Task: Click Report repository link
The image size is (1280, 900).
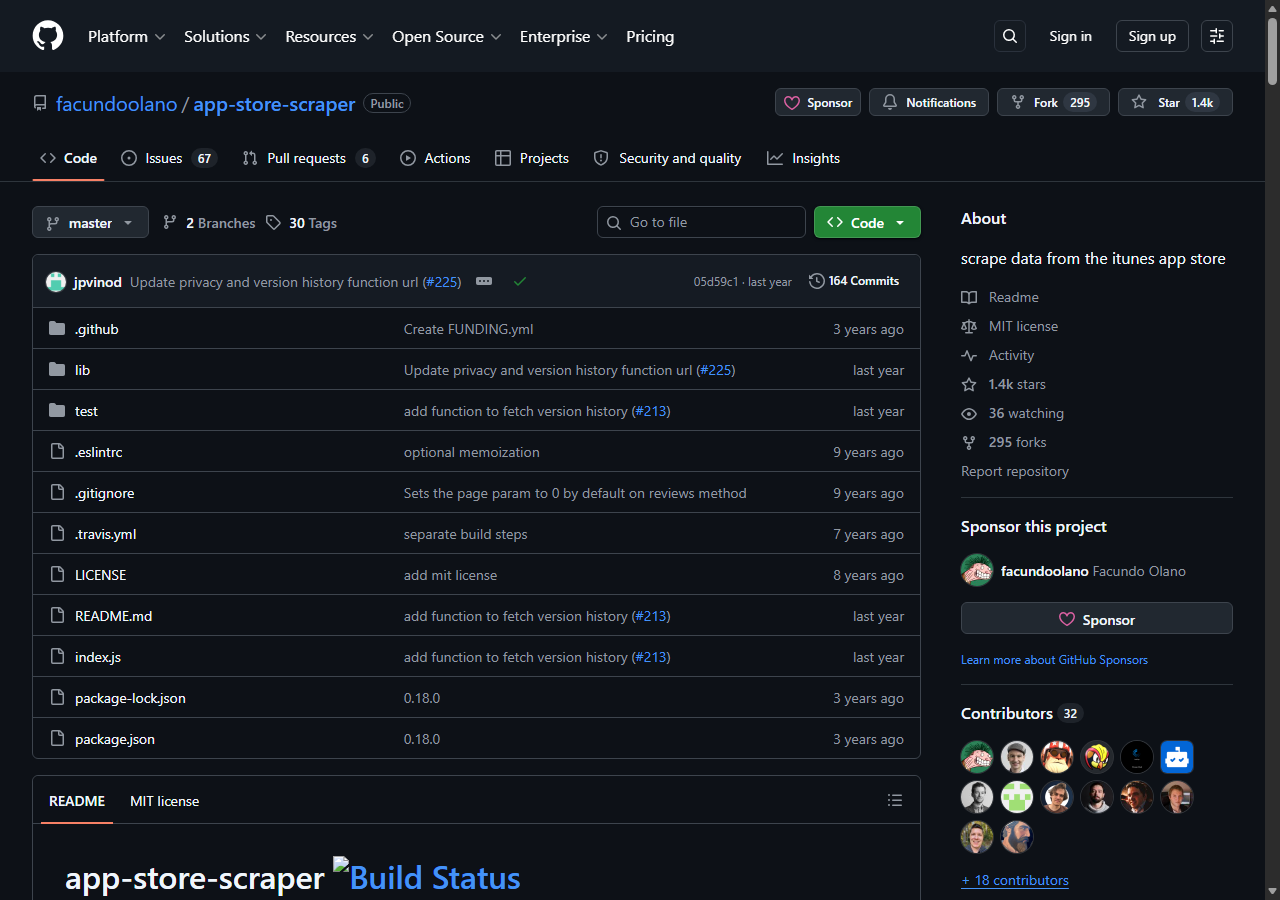Action: (x=1015, y=471)
